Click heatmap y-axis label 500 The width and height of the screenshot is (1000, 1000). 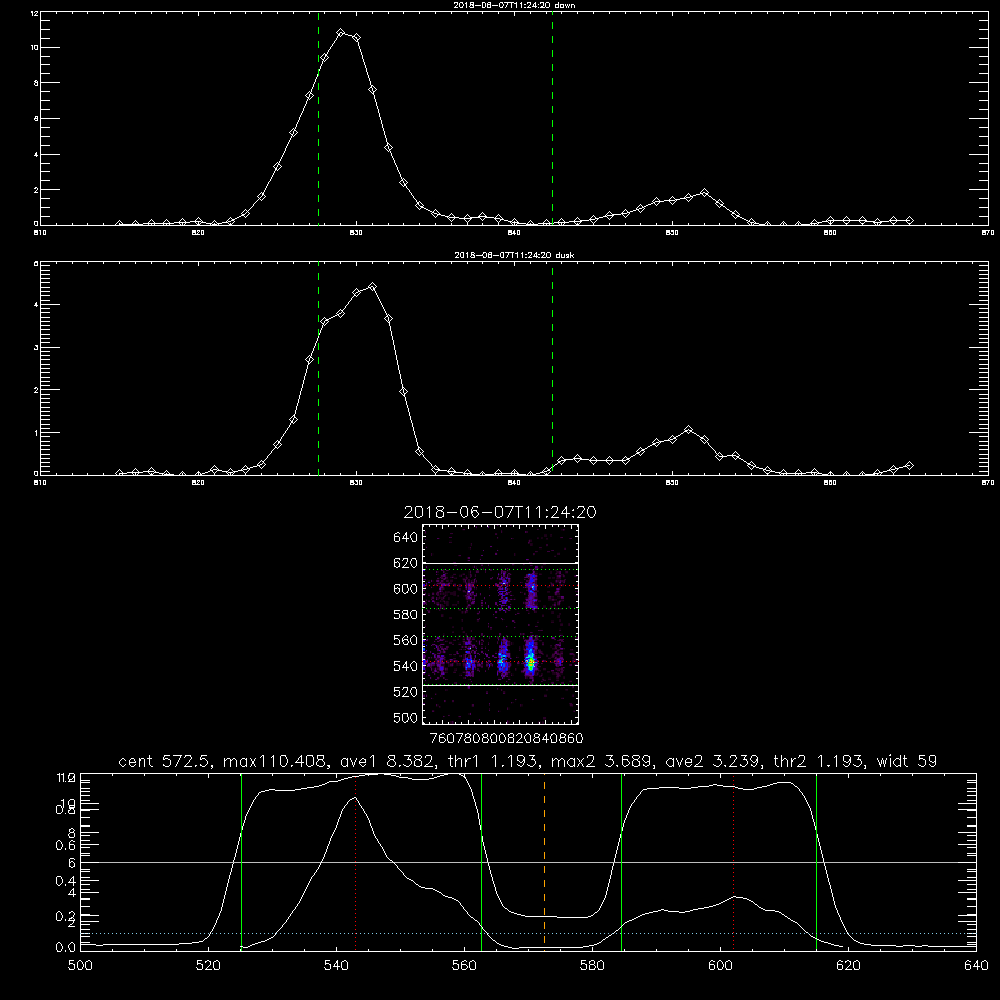405,717
